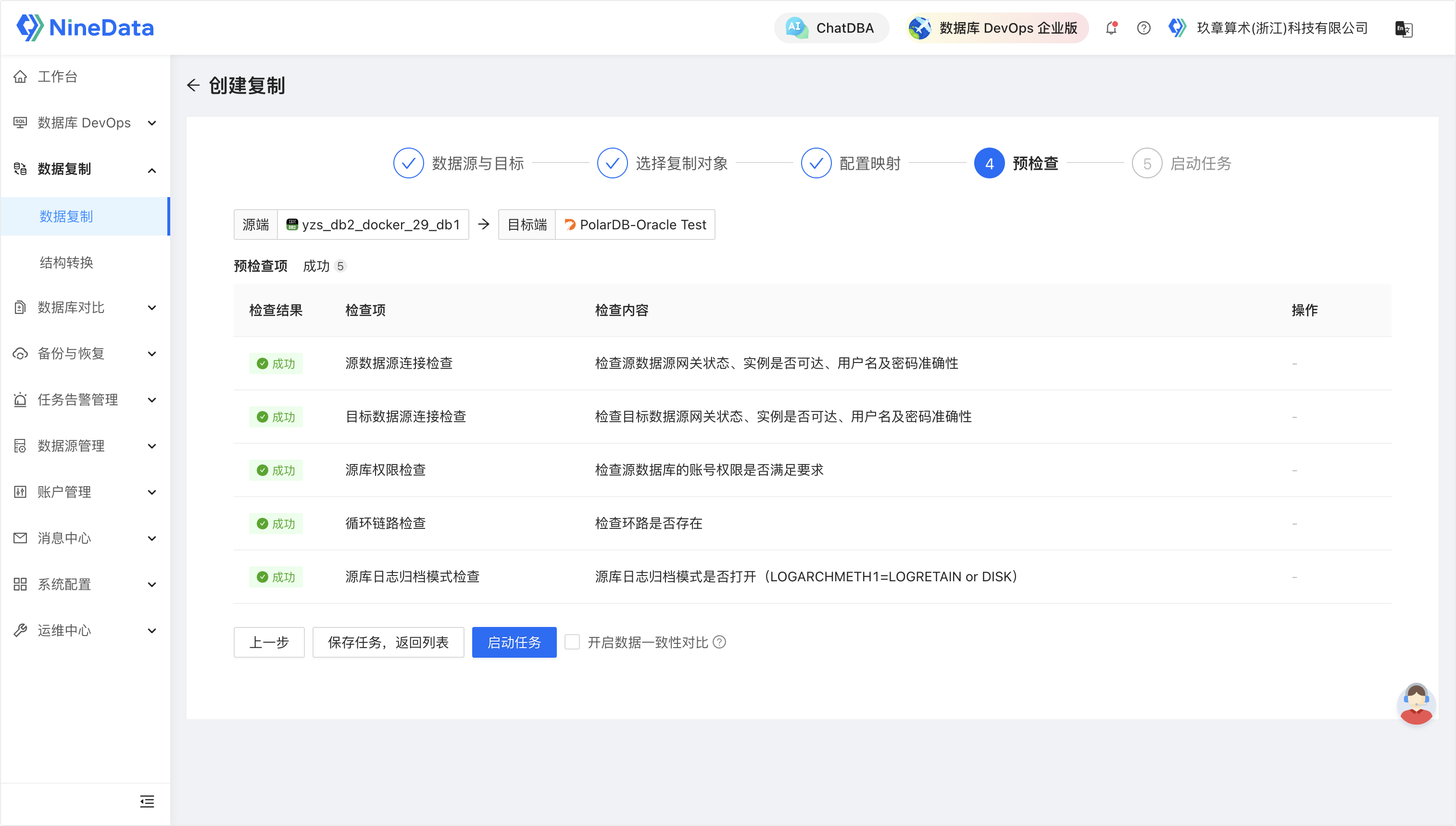The height and width of the screenshot is (826, 1456).
Task: Expand the 数据源管理 sidebar menu
Action: click(x=85, y=446)
